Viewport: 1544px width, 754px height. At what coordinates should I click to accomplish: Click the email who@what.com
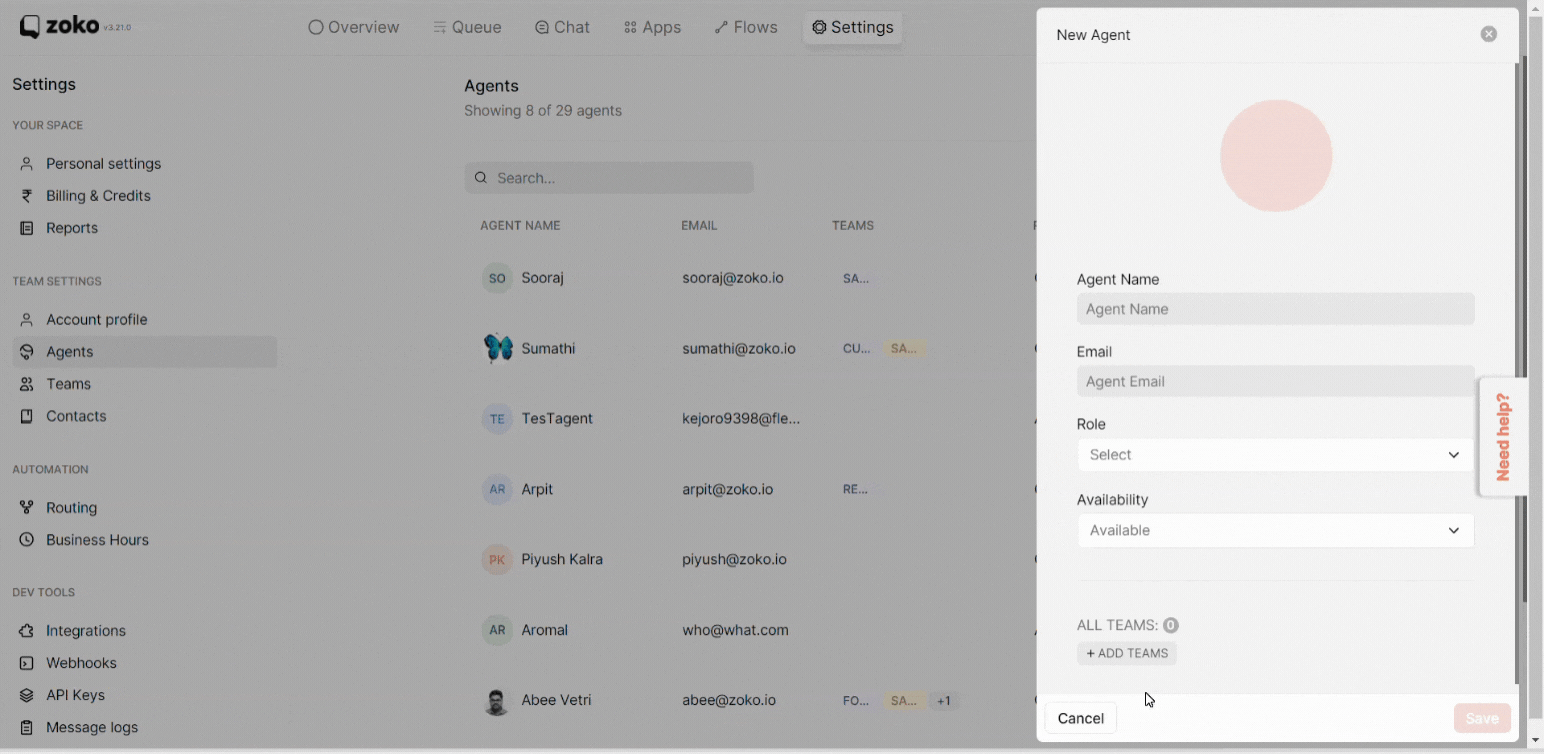pos(735,630)
